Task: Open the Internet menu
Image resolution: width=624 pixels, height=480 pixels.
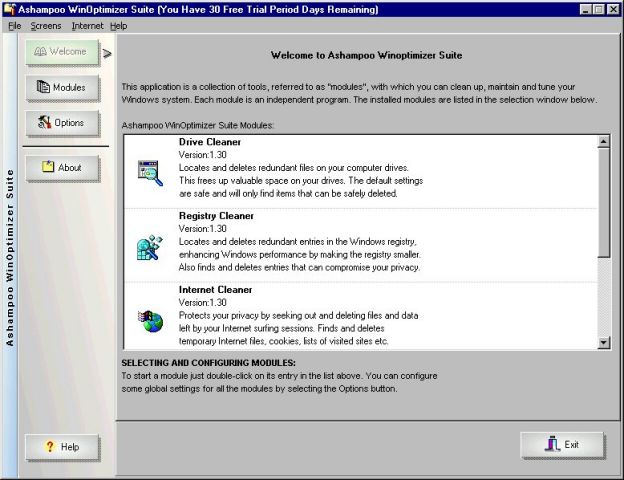Action: coord(87,26)
